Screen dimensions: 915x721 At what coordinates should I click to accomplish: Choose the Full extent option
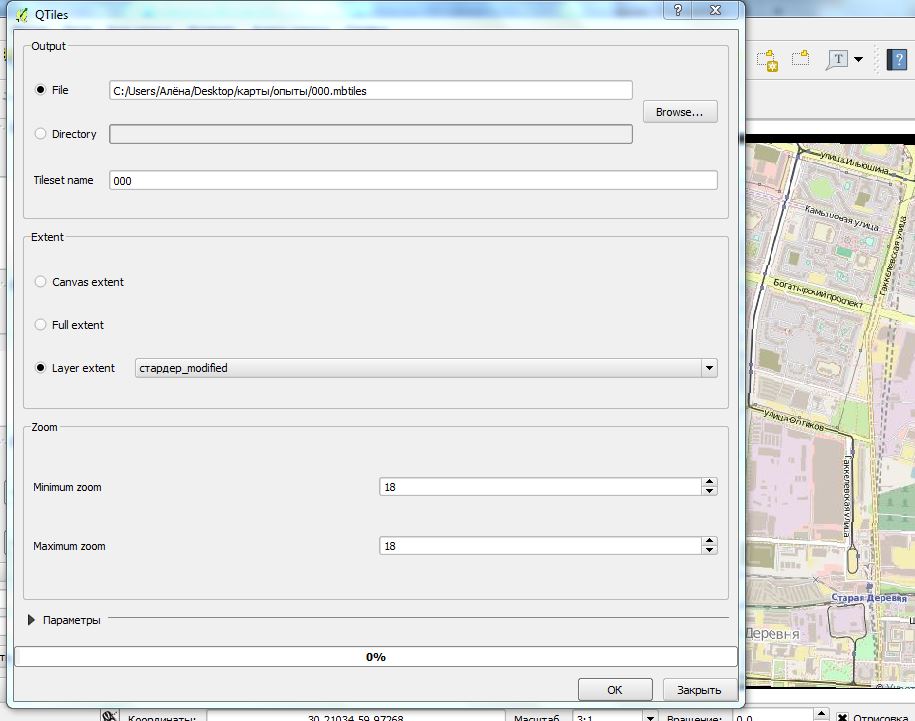(40, 325)
